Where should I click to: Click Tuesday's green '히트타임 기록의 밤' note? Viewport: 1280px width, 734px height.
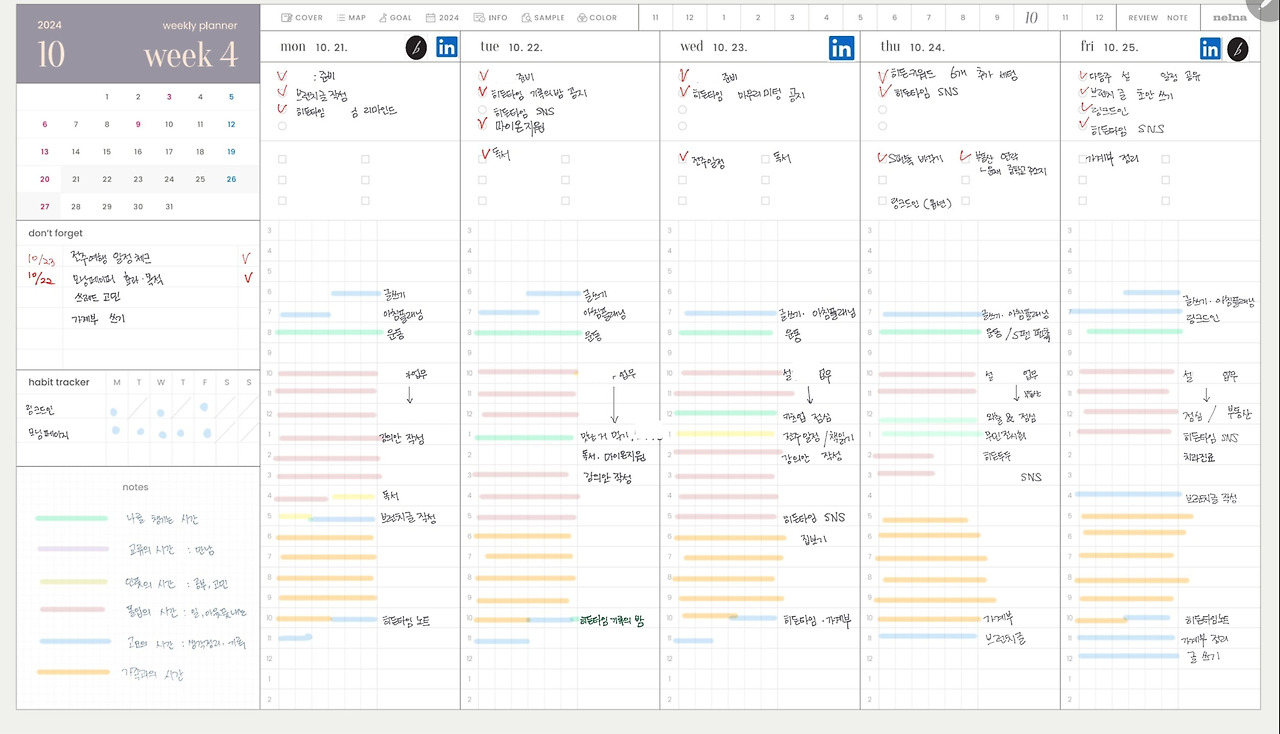[x=612, y=620]
